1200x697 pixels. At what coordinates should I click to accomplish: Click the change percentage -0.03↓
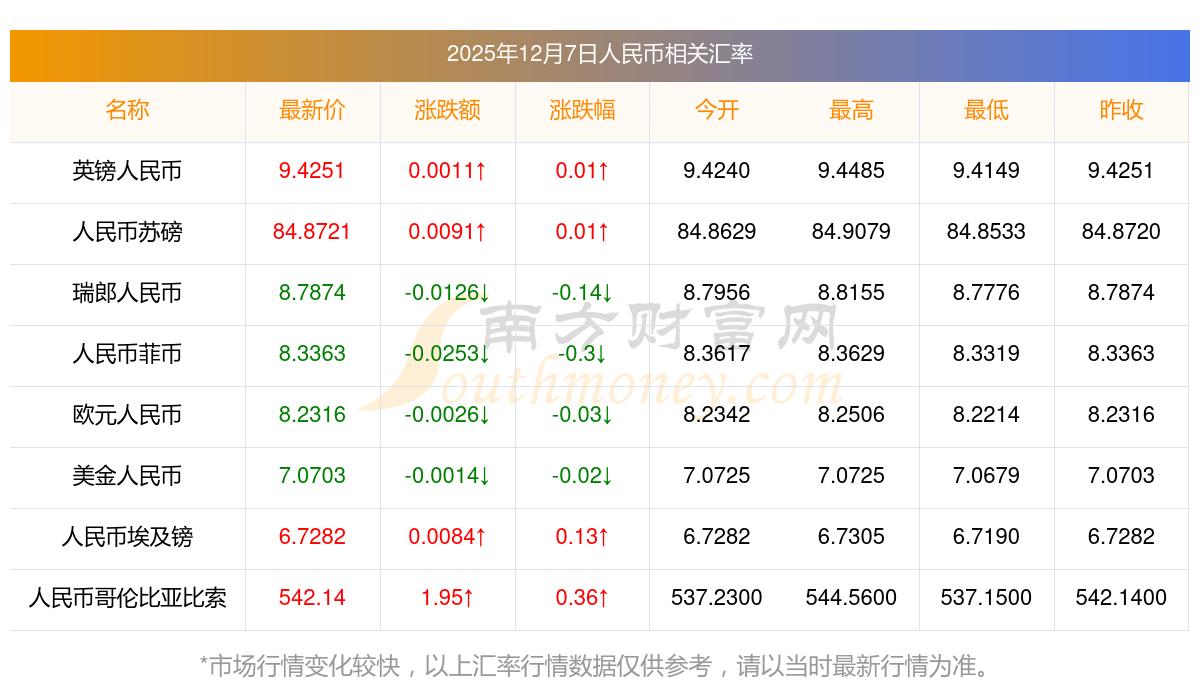[x=582, y=415]
